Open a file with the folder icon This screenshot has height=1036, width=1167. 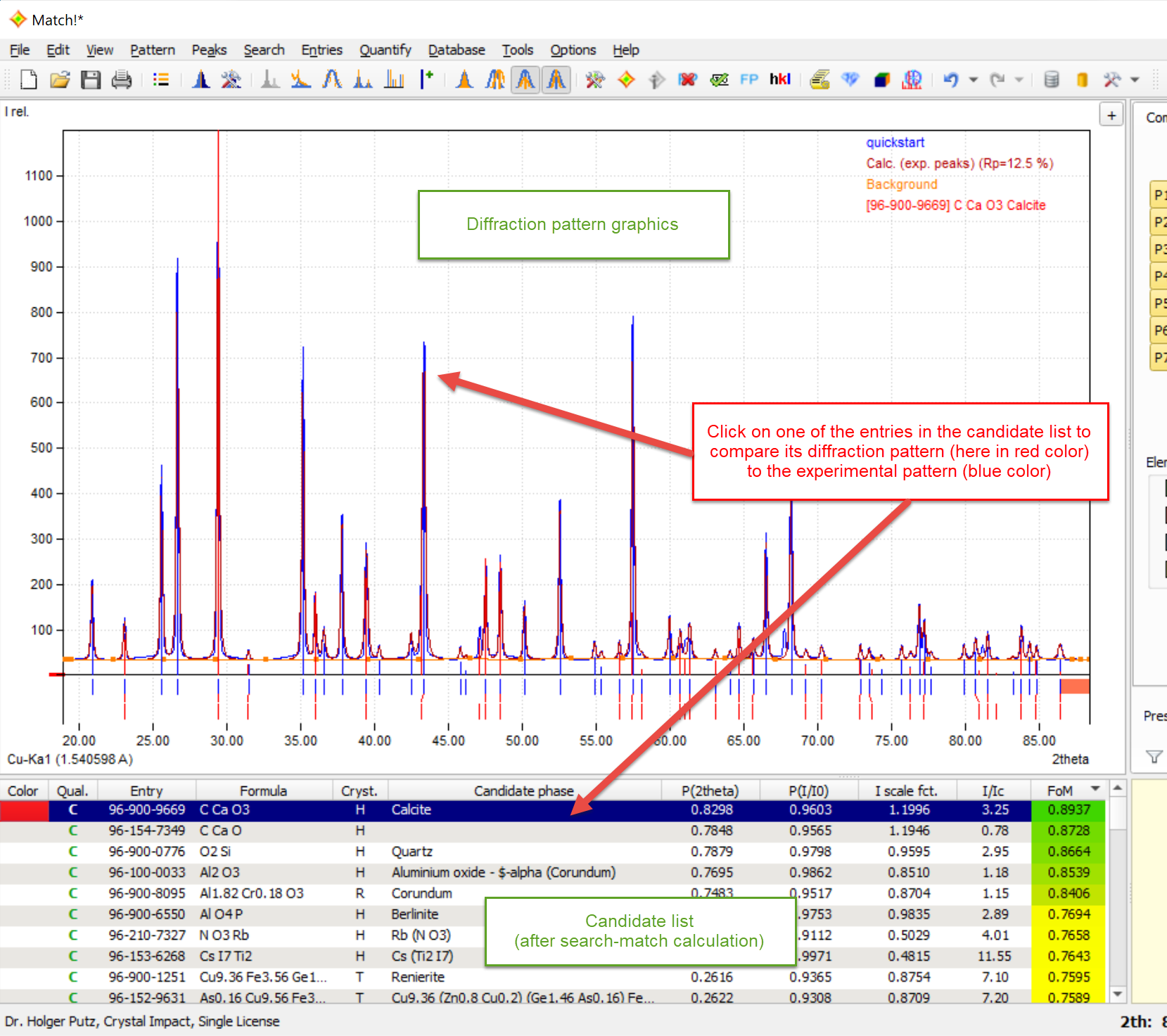[x=60, y=79]
